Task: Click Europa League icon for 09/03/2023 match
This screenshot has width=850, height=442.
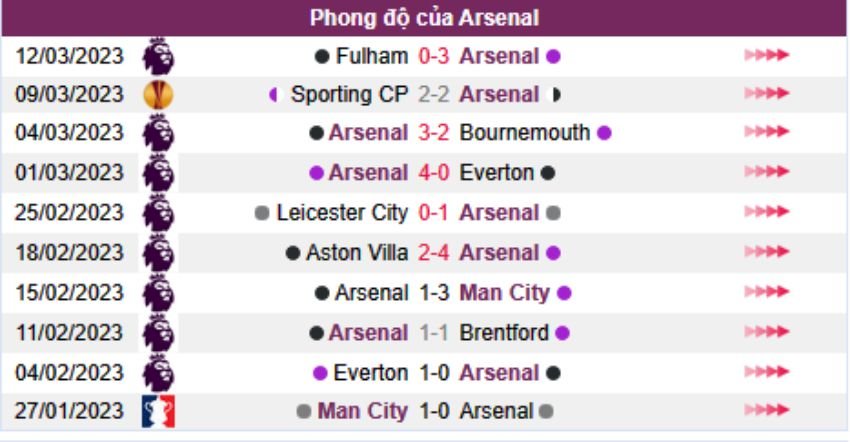Action: (x=158, y=95)
